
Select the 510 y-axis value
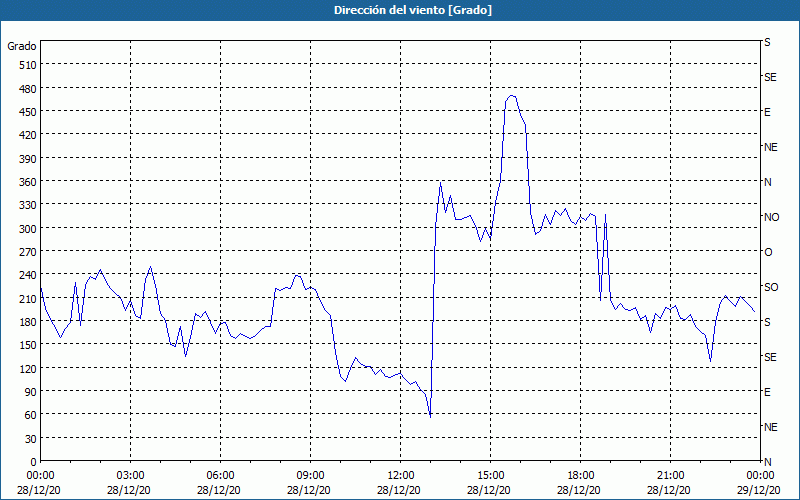(28, 65)
